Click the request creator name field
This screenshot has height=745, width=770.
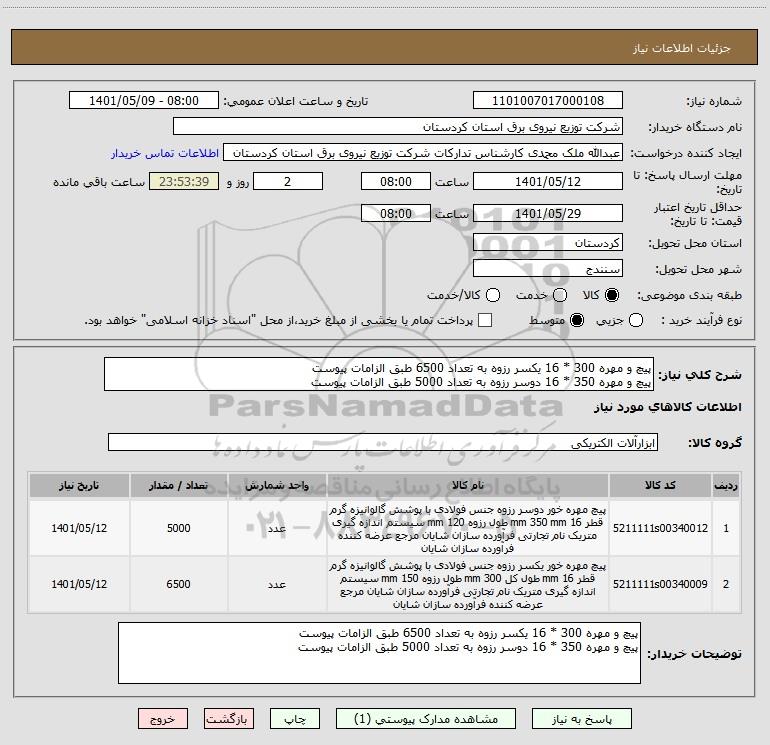click(423, 153)
